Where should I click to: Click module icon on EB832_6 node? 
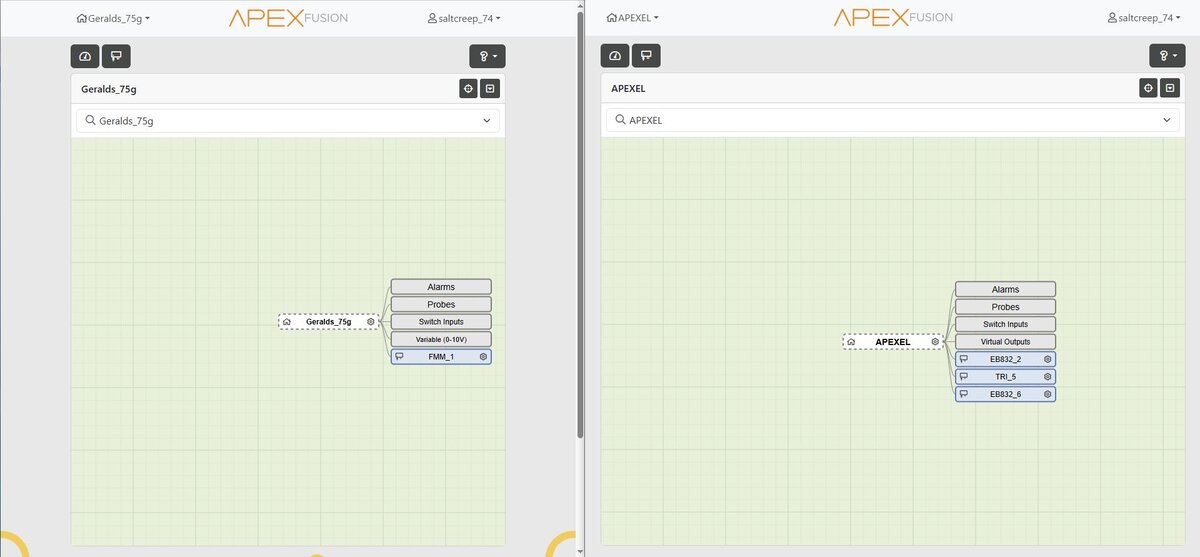click(x=963, y=394)
